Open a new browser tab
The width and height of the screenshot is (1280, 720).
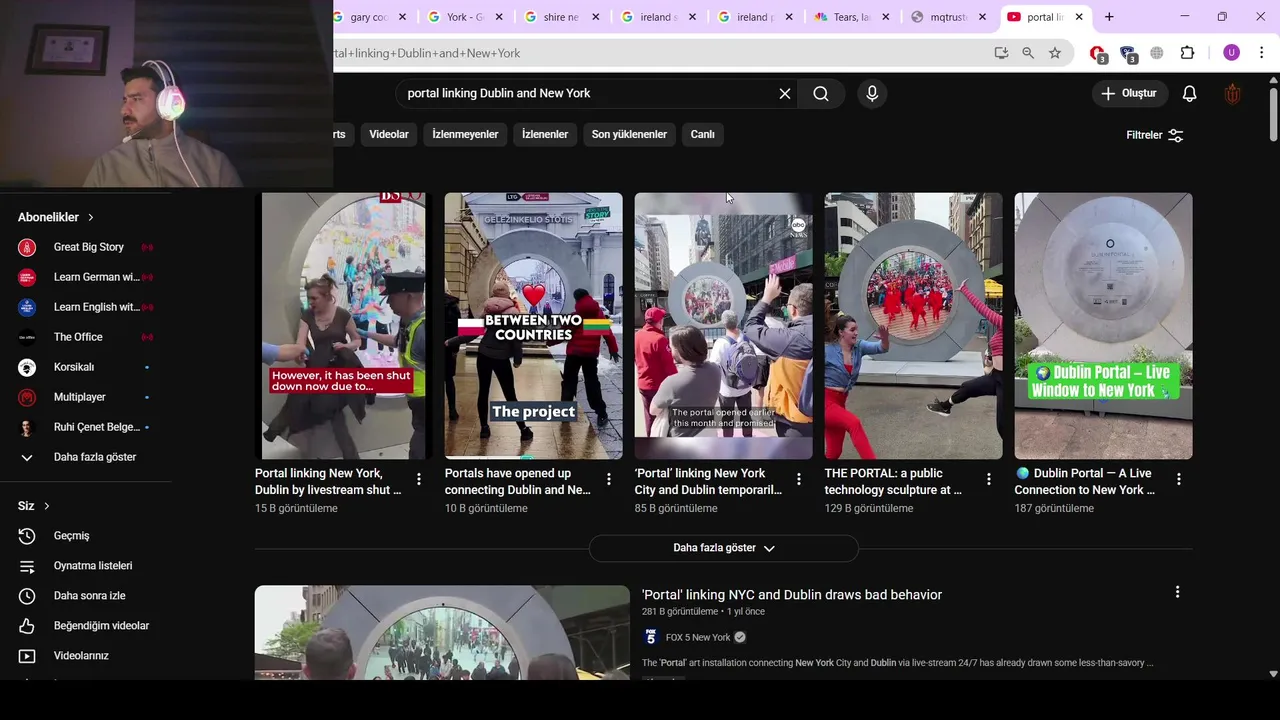pyautogui.click(x=1109, y=17)
